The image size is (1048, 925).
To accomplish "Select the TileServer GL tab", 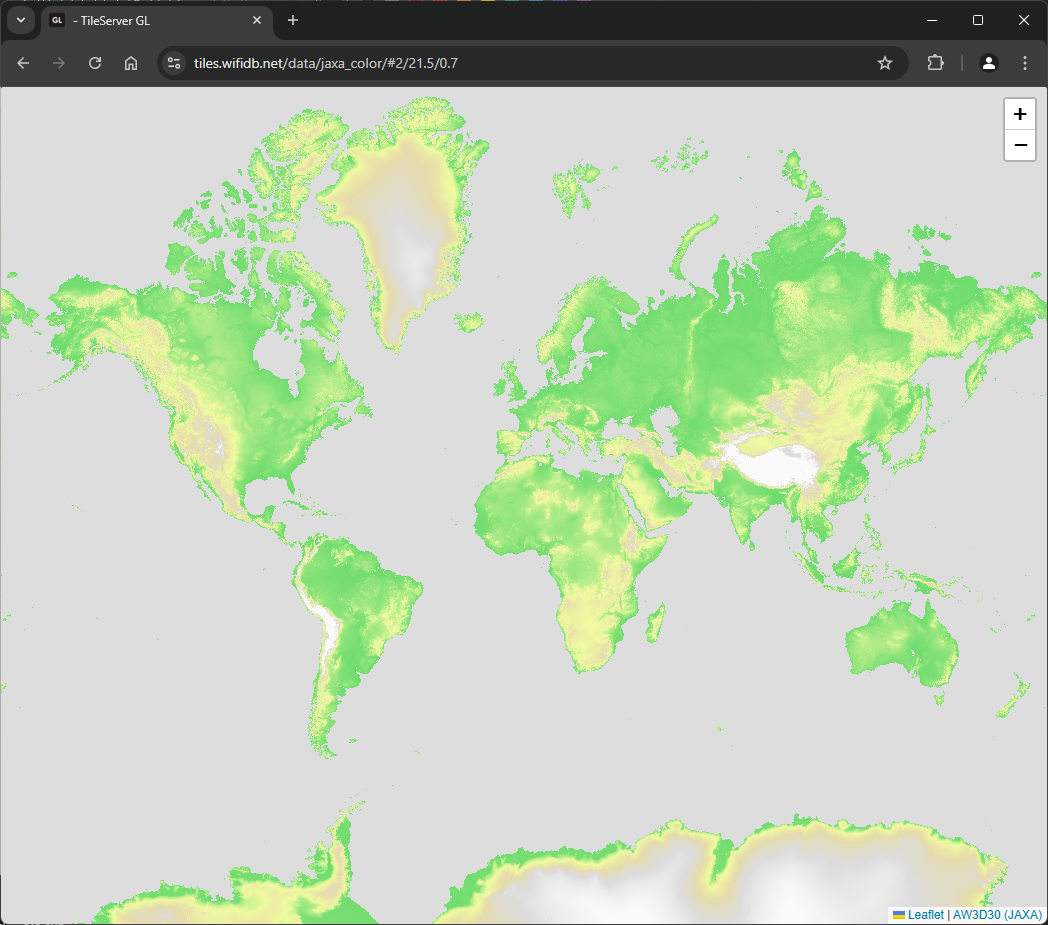I will 150,20.
